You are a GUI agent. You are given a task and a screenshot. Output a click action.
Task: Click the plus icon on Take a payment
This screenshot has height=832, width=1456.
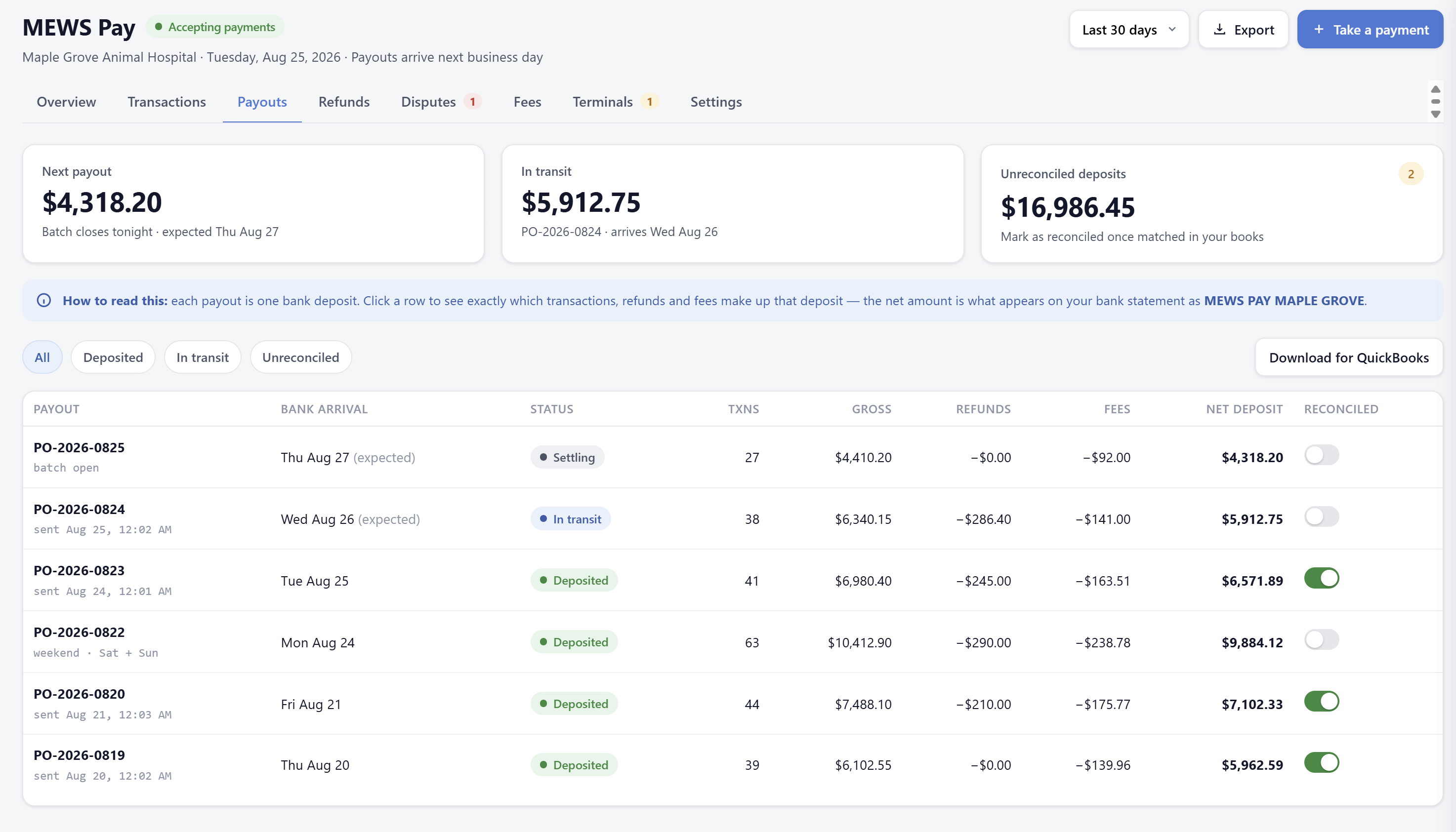[1318, 29]
